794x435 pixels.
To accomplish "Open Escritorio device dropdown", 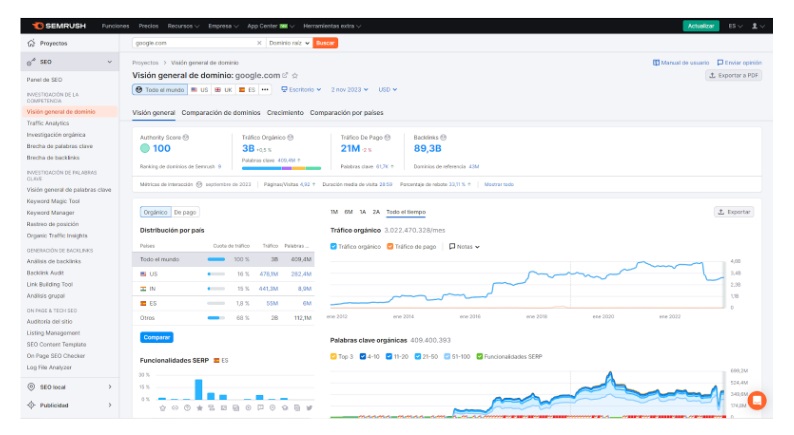I will tap(301, 90).
